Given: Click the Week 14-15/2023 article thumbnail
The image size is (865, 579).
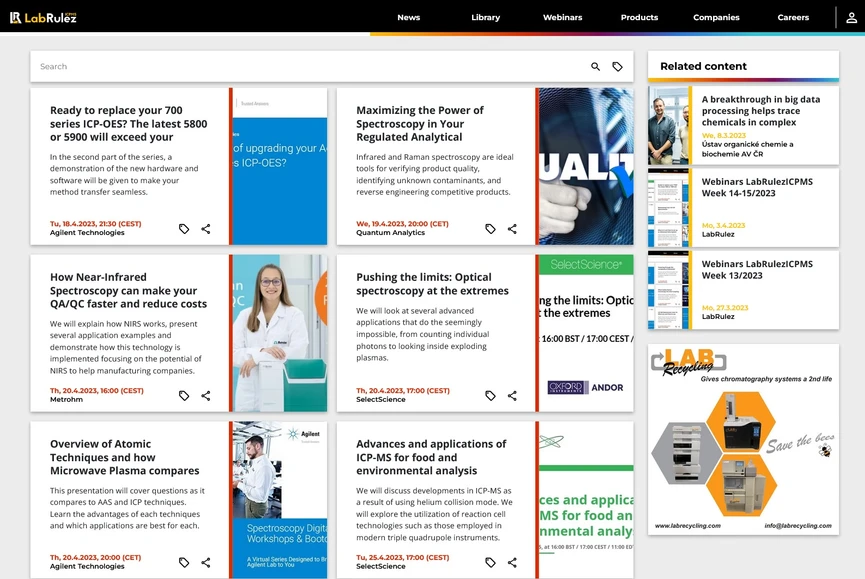Looking at the screenshot, I should 668,208.
